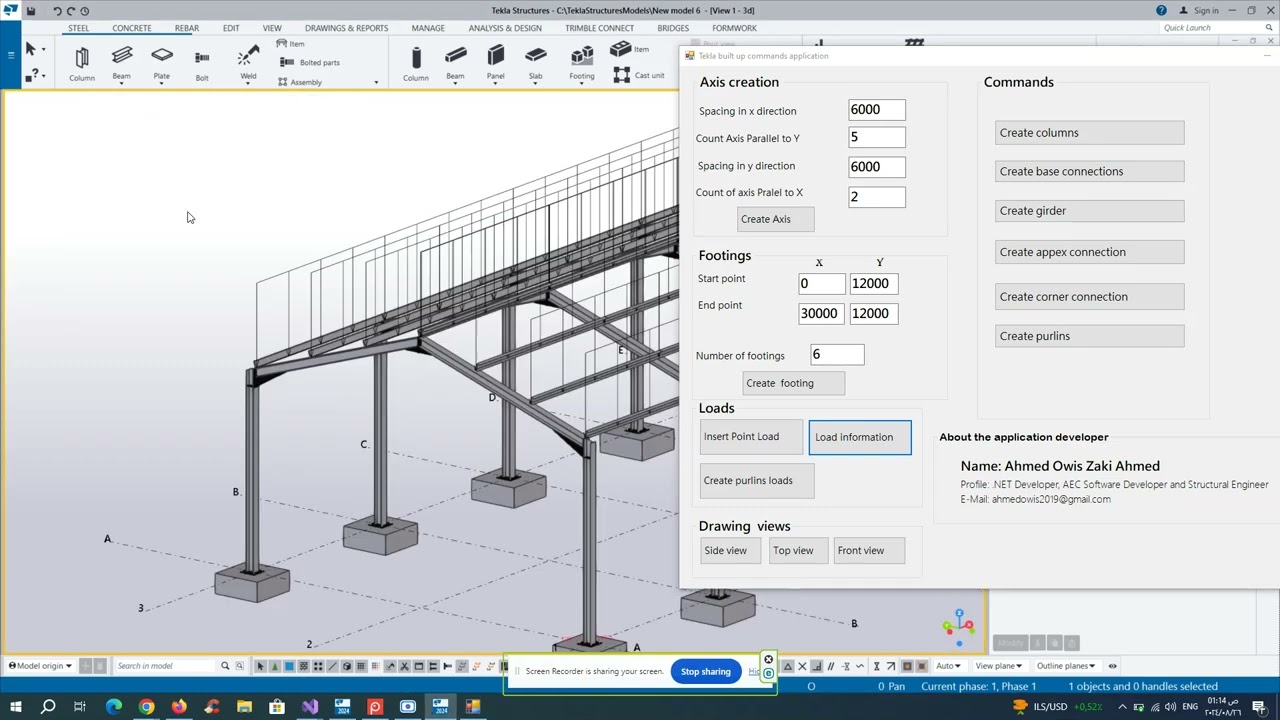Open the CONCRETE ribbon tab
The image size is (1280, 720).
tap(132, 28)
